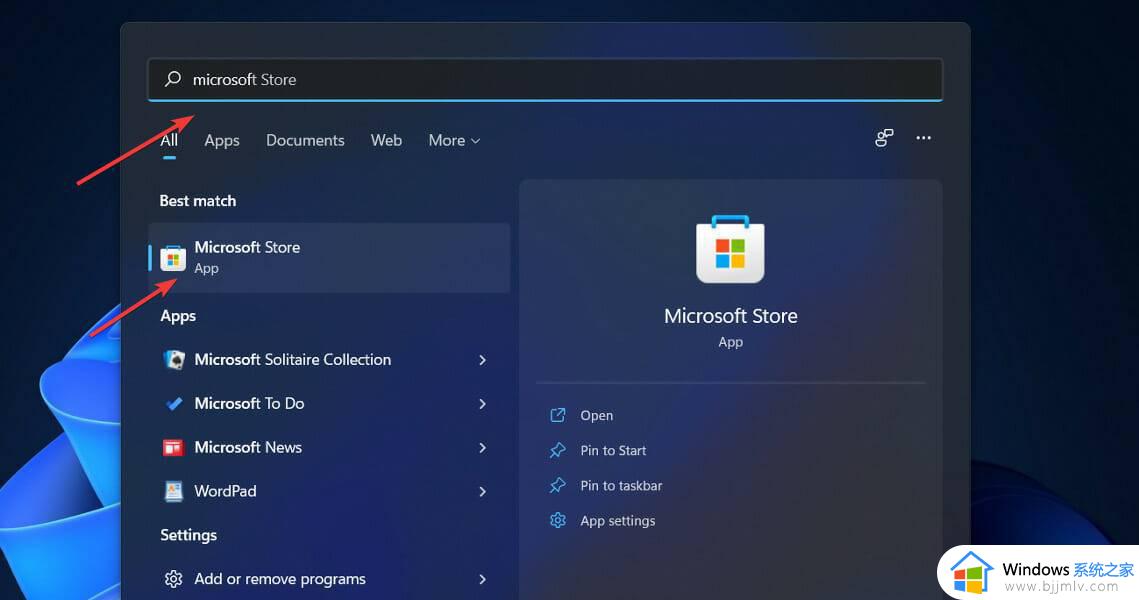Image resolution: width=1139 pixels, height=600 pixels.
Task: Expand Microsoft To Do details arrow
Action: click(482, 404)
